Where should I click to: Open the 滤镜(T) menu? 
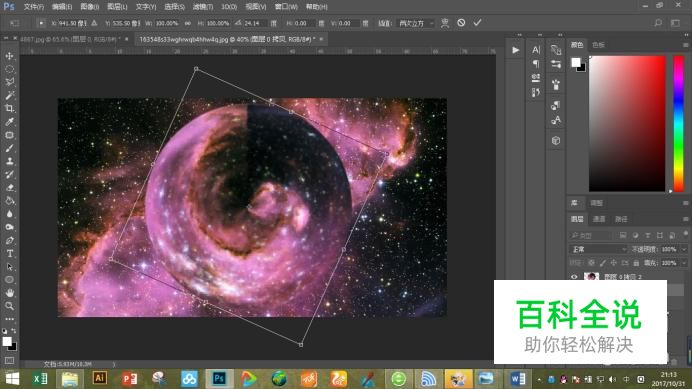[x=203, y=7]
